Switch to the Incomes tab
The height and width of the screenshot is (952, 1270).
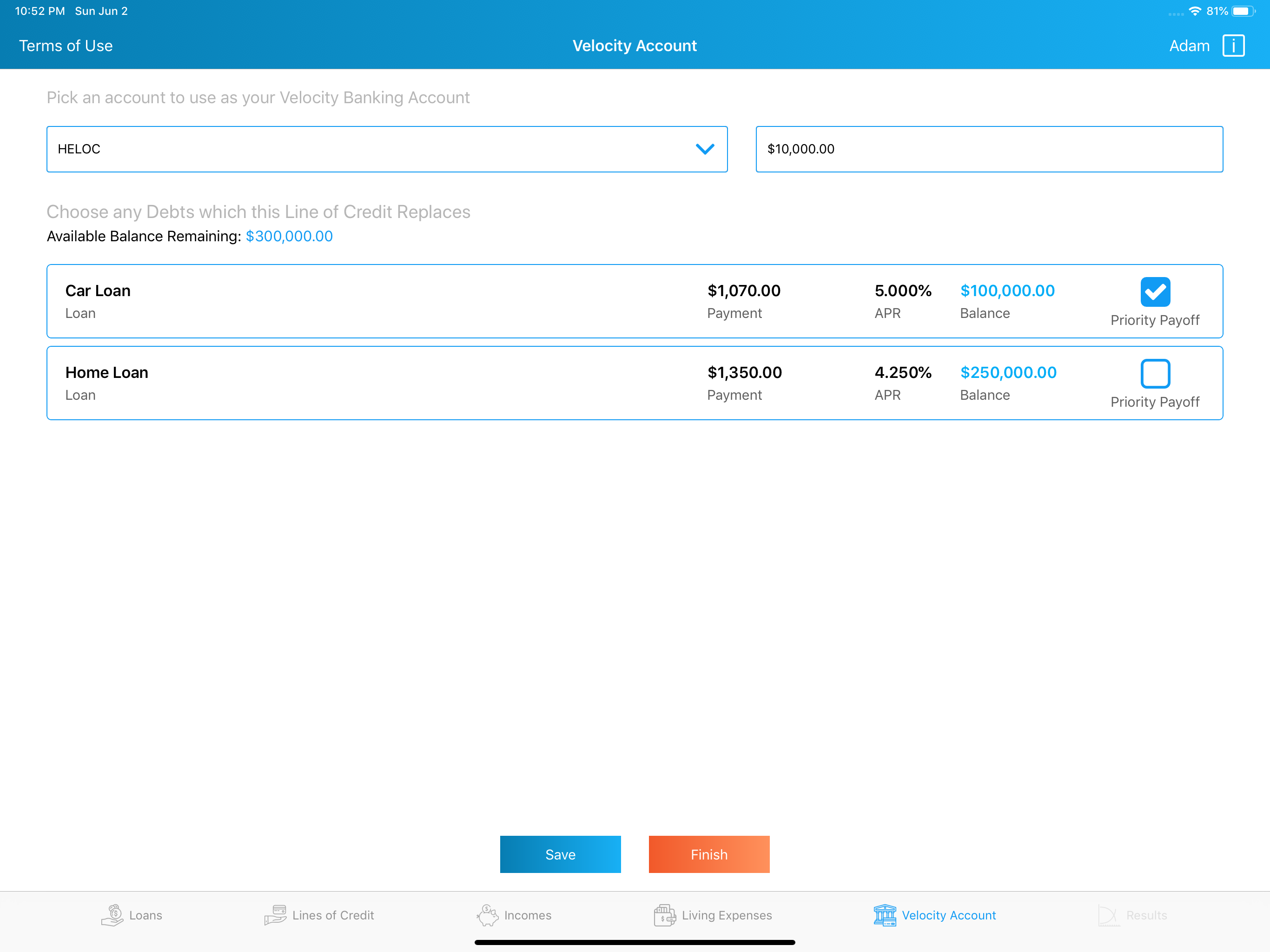tap(528, 915)
